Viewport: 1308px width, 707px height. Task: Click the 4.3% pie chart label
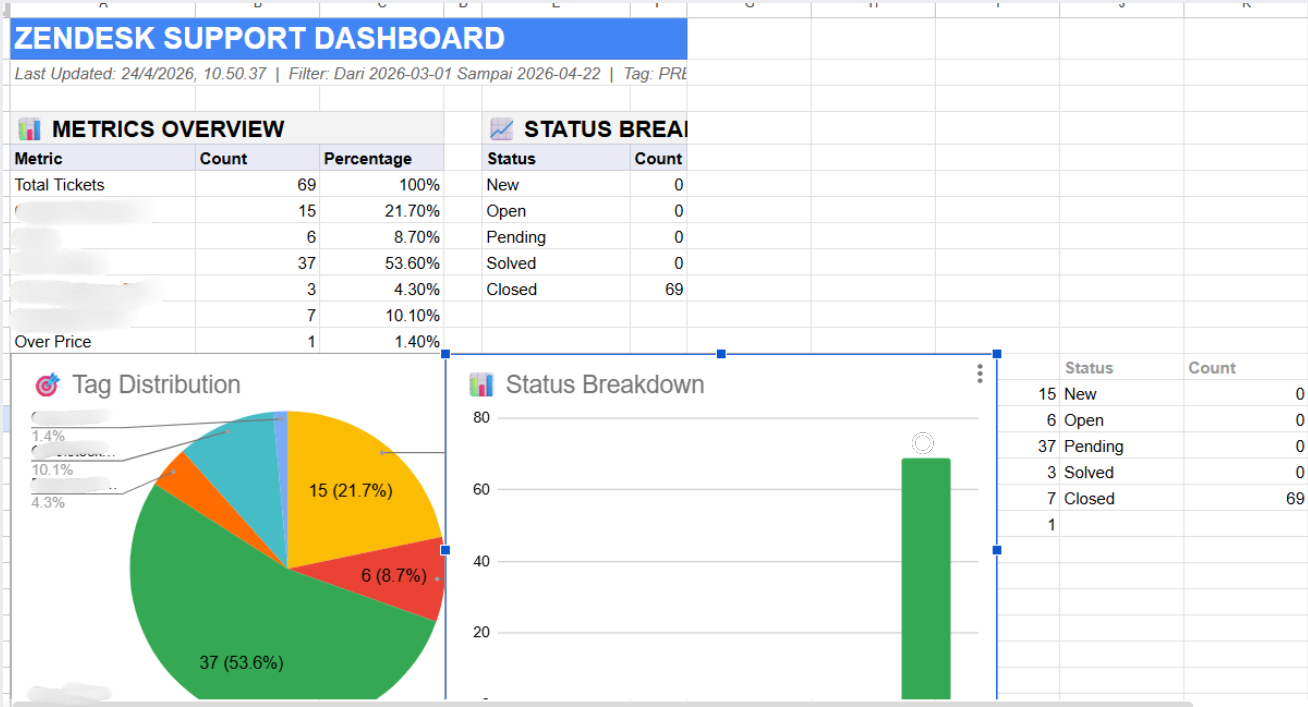click(48, 502)
